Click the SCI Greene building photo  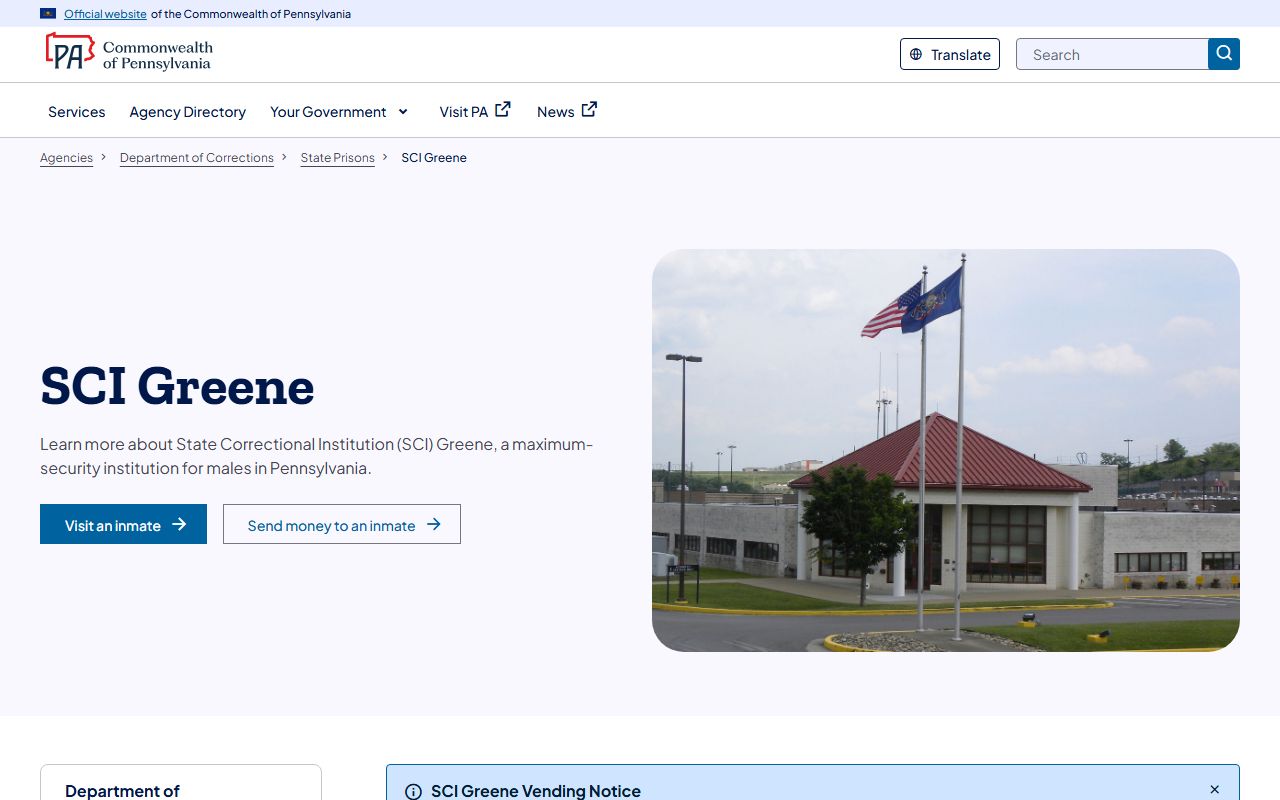(946, 450)
